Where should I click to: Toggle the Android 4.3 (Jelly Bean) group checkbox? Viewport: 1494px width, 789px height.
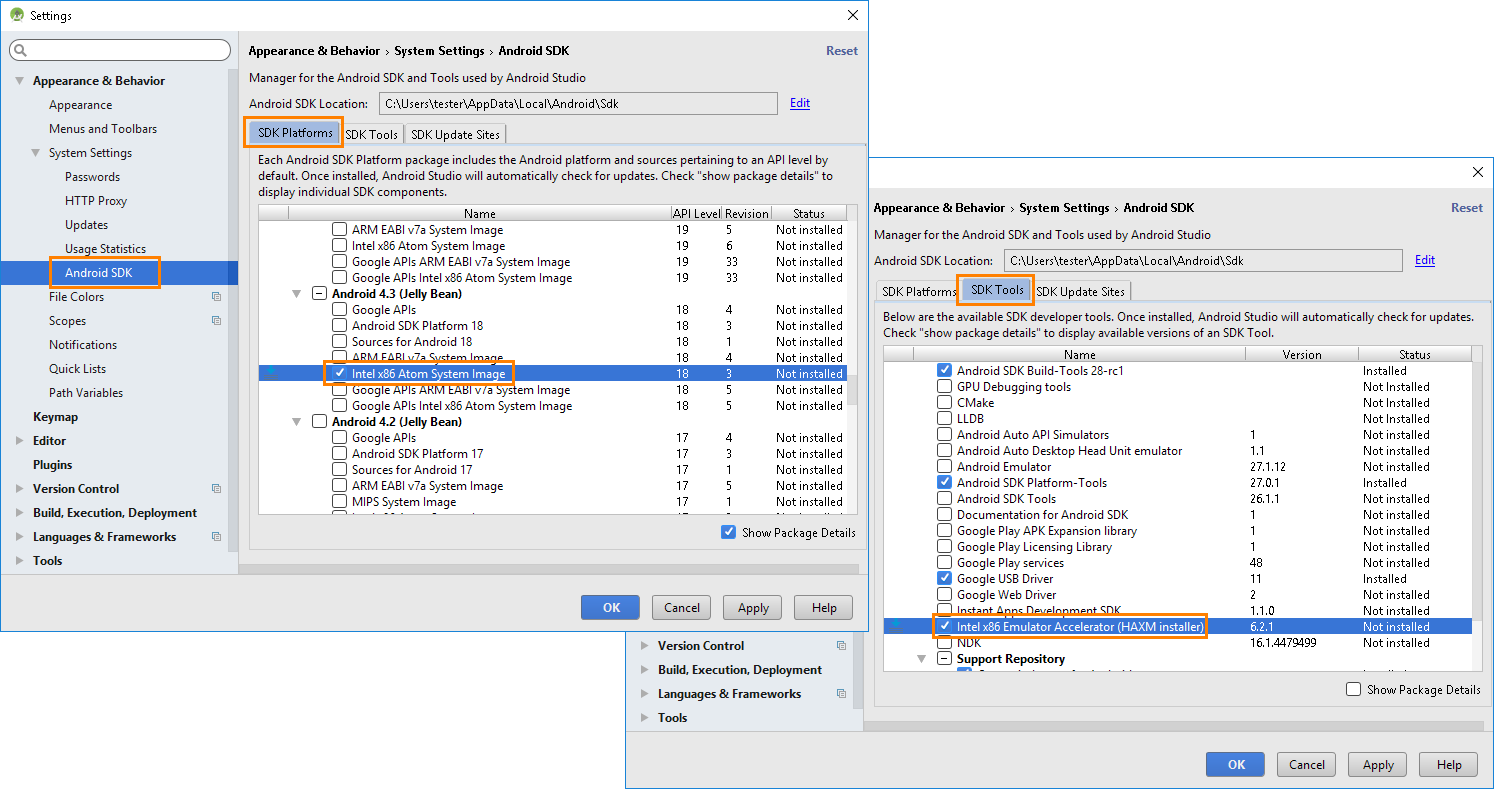pos(319,294)
